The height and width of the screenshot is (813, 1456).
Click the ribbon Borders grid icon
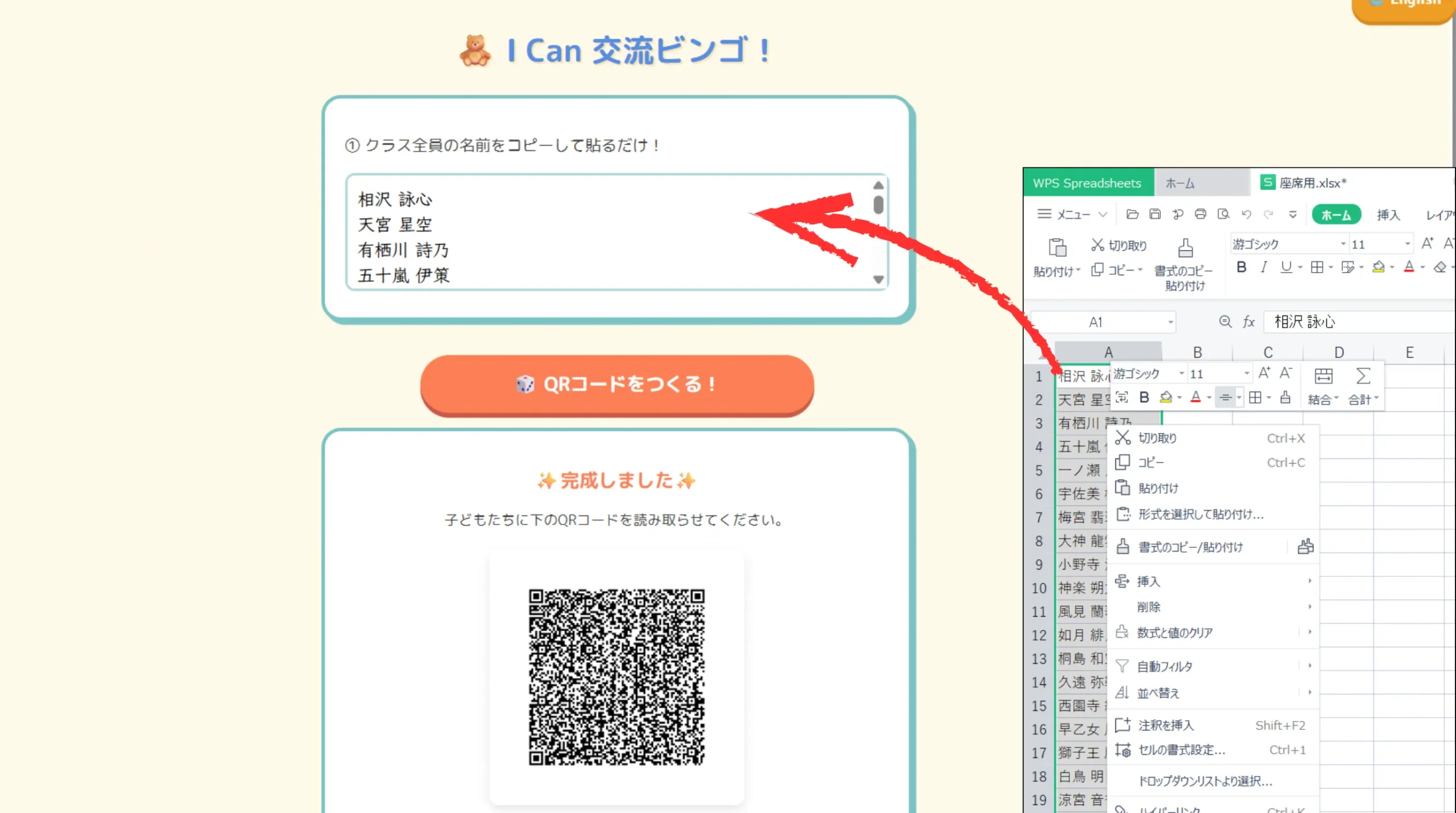click(x=1317, y=267)
